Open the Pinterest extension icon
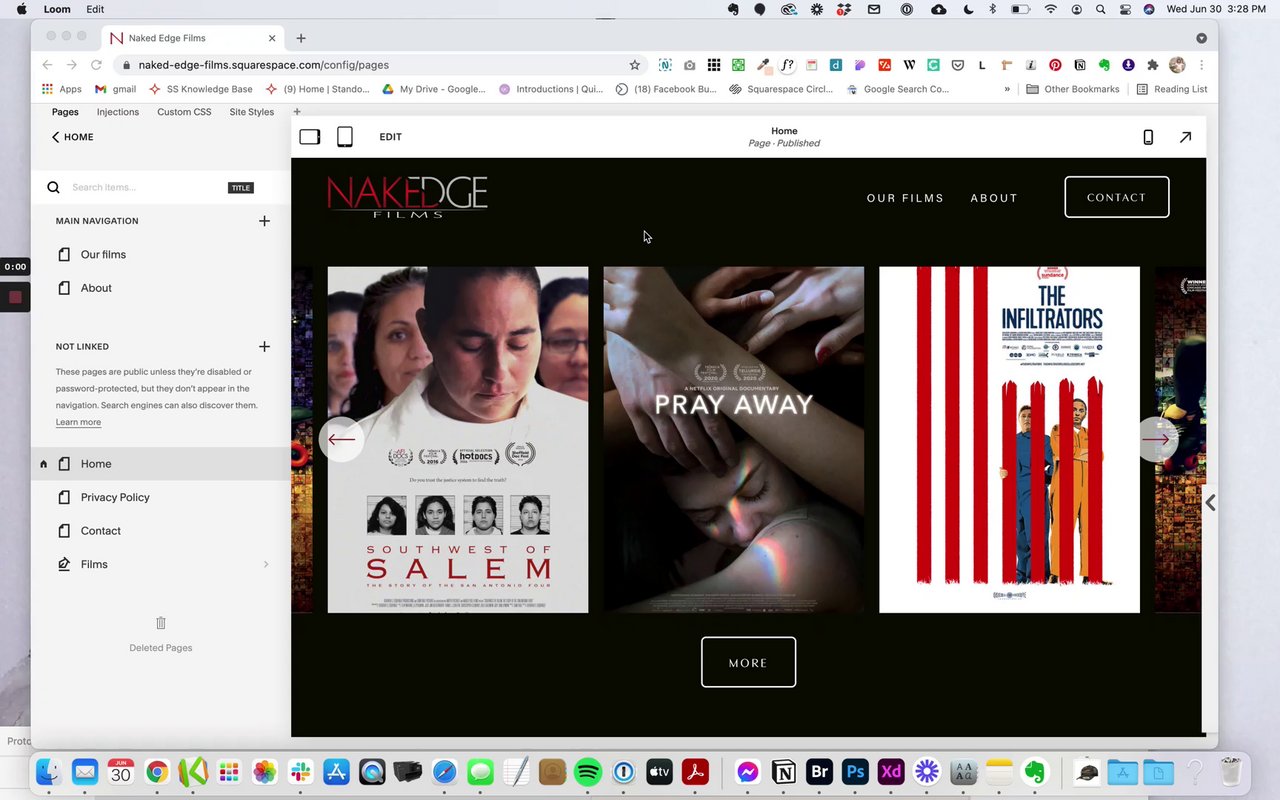 pyautogui.click(x=1055, y=65)
